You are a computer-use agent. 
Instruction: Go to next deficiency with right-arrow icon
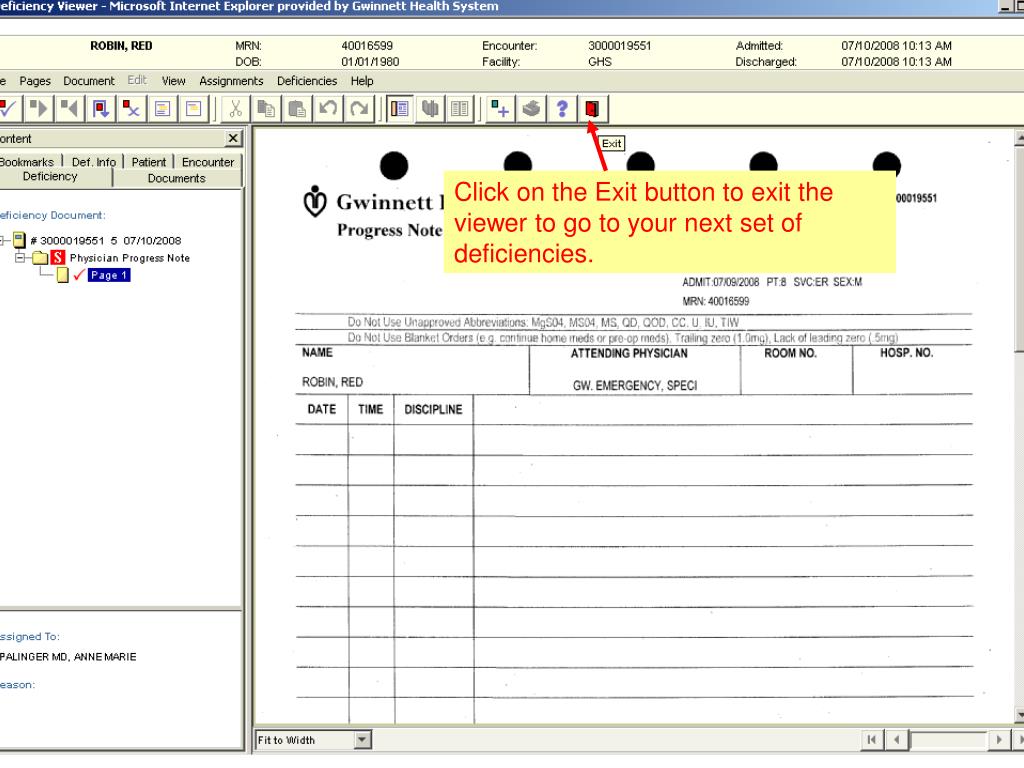pos(39,108)
